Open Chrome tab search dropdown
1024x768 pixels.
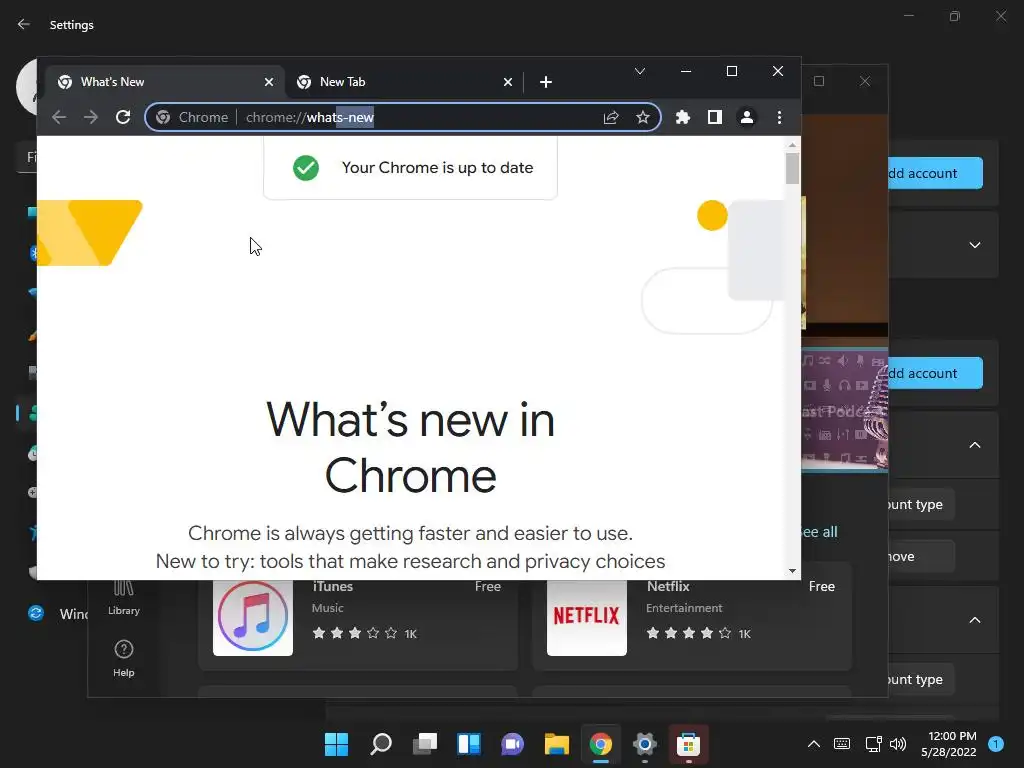pos(640,71)
